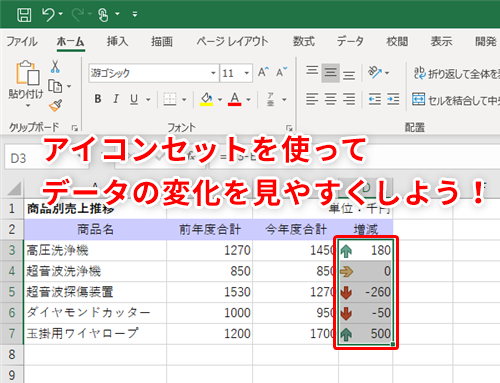Click Increase Font Size icon

263,72
